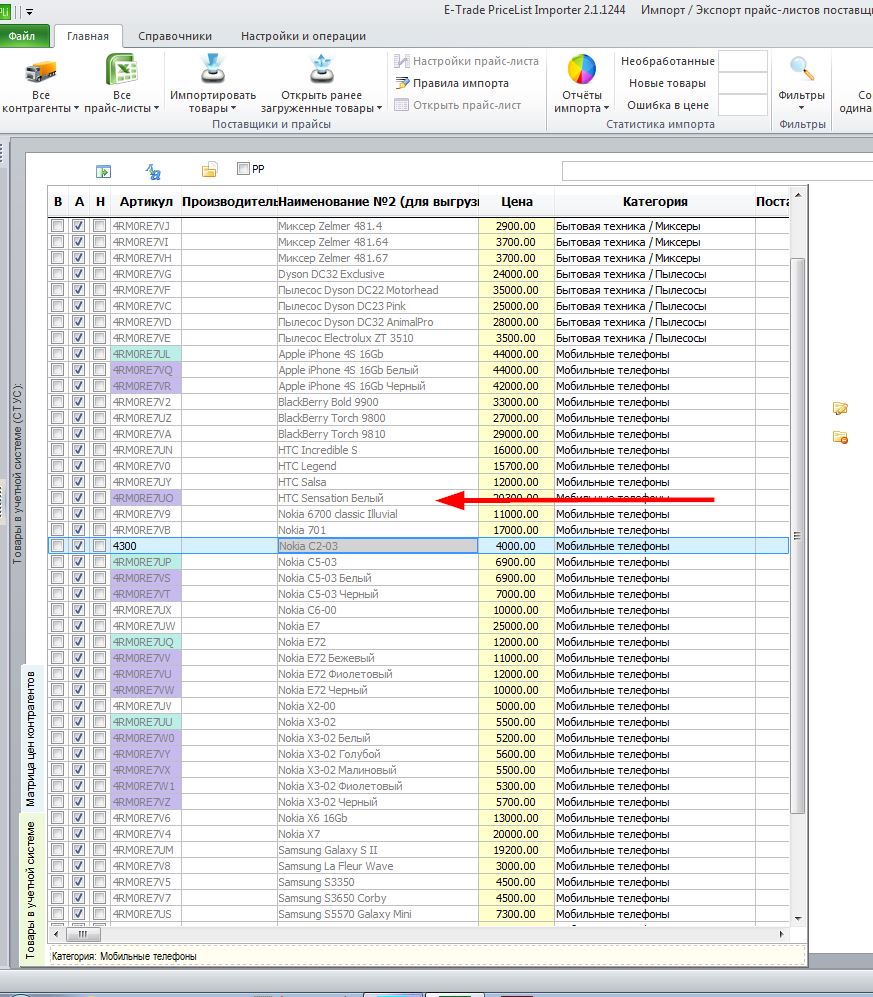The image size is (873, 997).
Task: Switch to 'Справочники' ribbon tab
Action: 175,36
